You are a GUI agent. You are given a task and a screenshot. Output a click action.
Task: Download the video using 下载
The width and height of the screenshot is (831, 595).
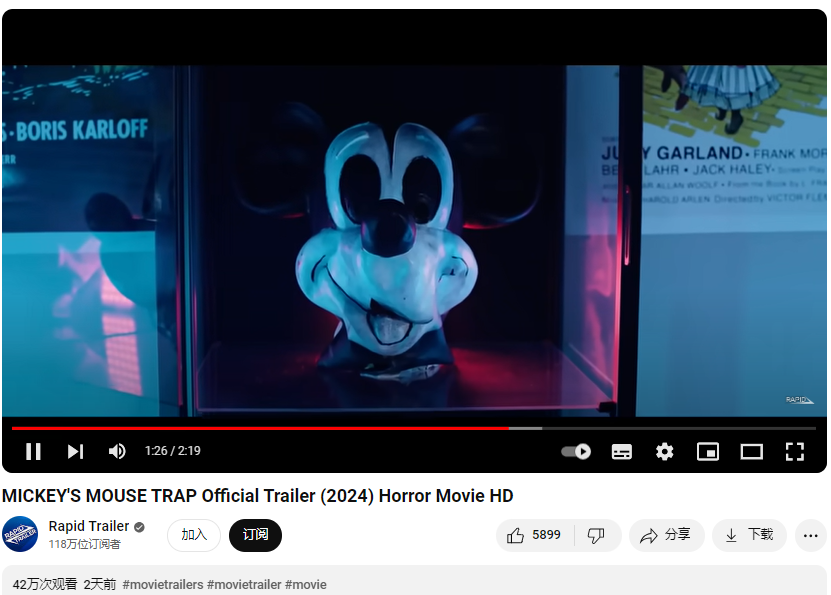[x=749, y=535]
